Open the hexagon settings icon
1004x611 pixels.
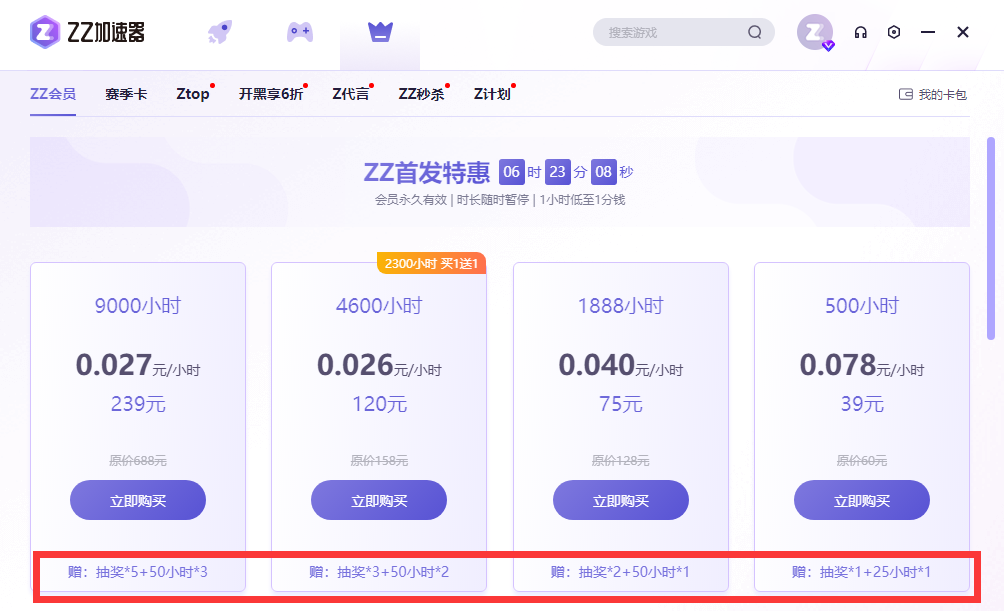click(x=894, y=32)
